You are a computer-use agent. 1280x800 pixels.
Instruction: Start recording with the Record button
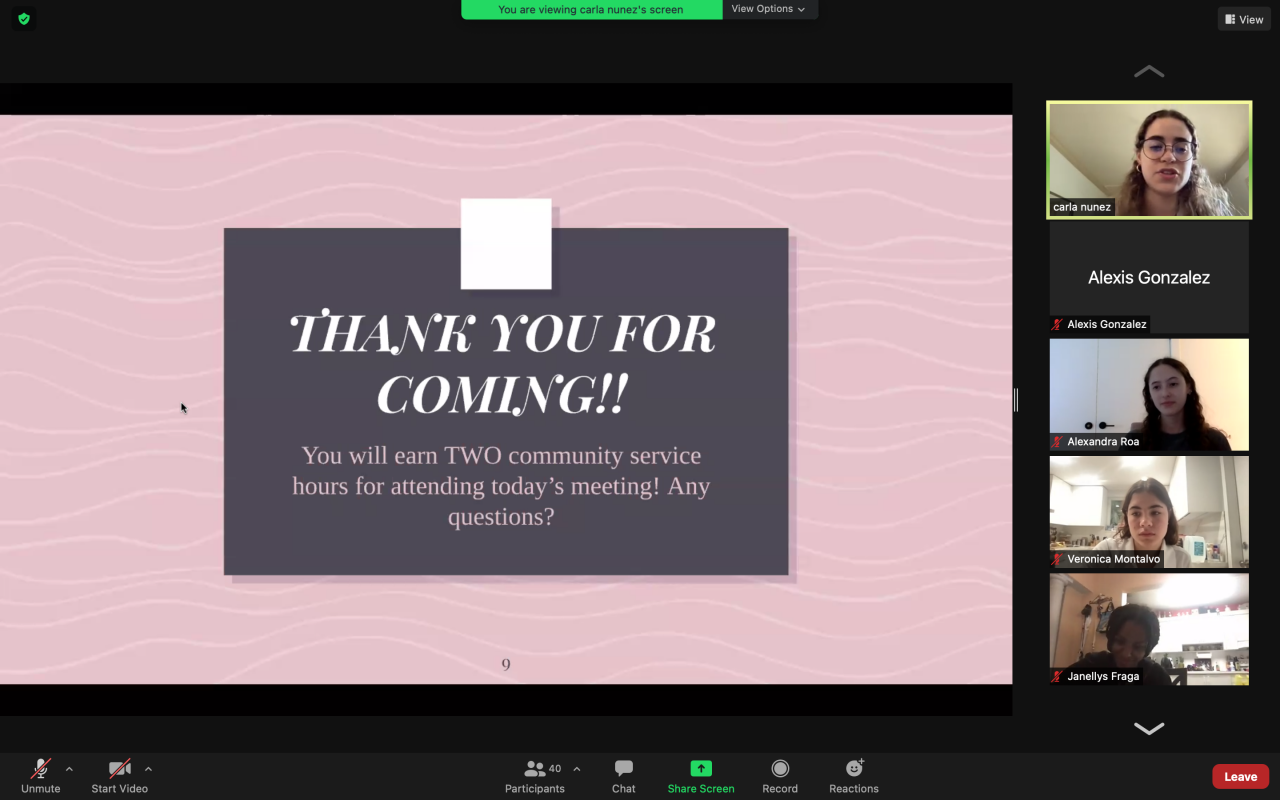pos(780,775)
